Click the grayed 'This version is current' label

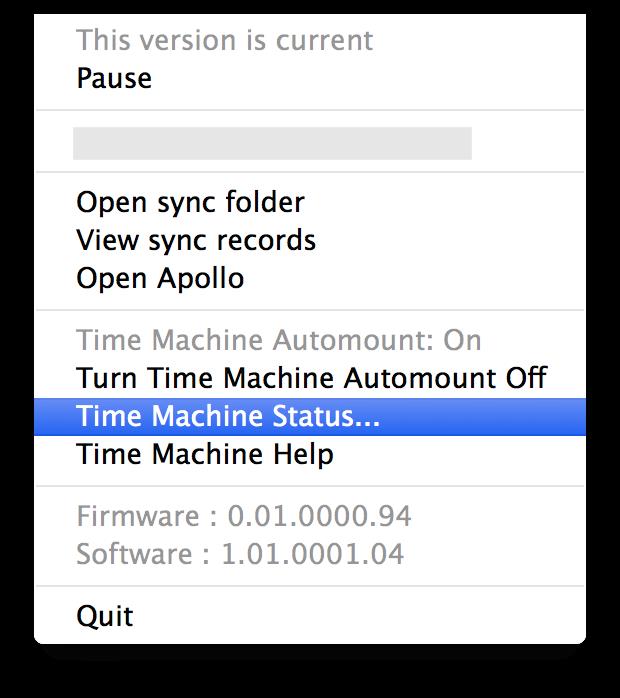click(225, 41)
